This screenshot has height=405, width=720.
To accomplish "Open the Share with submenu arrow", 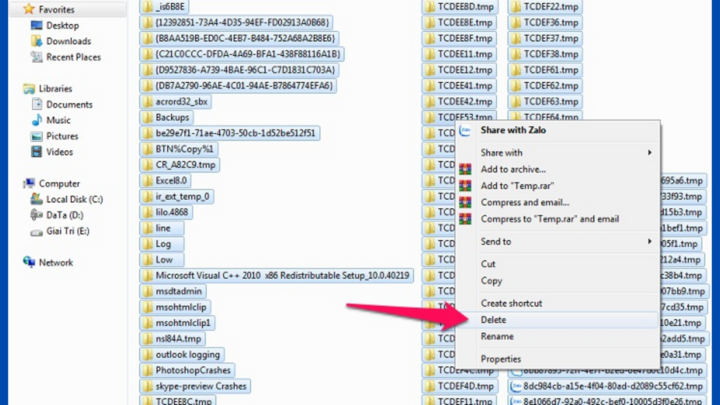I will pyautogui.click(x=649, y=152).
